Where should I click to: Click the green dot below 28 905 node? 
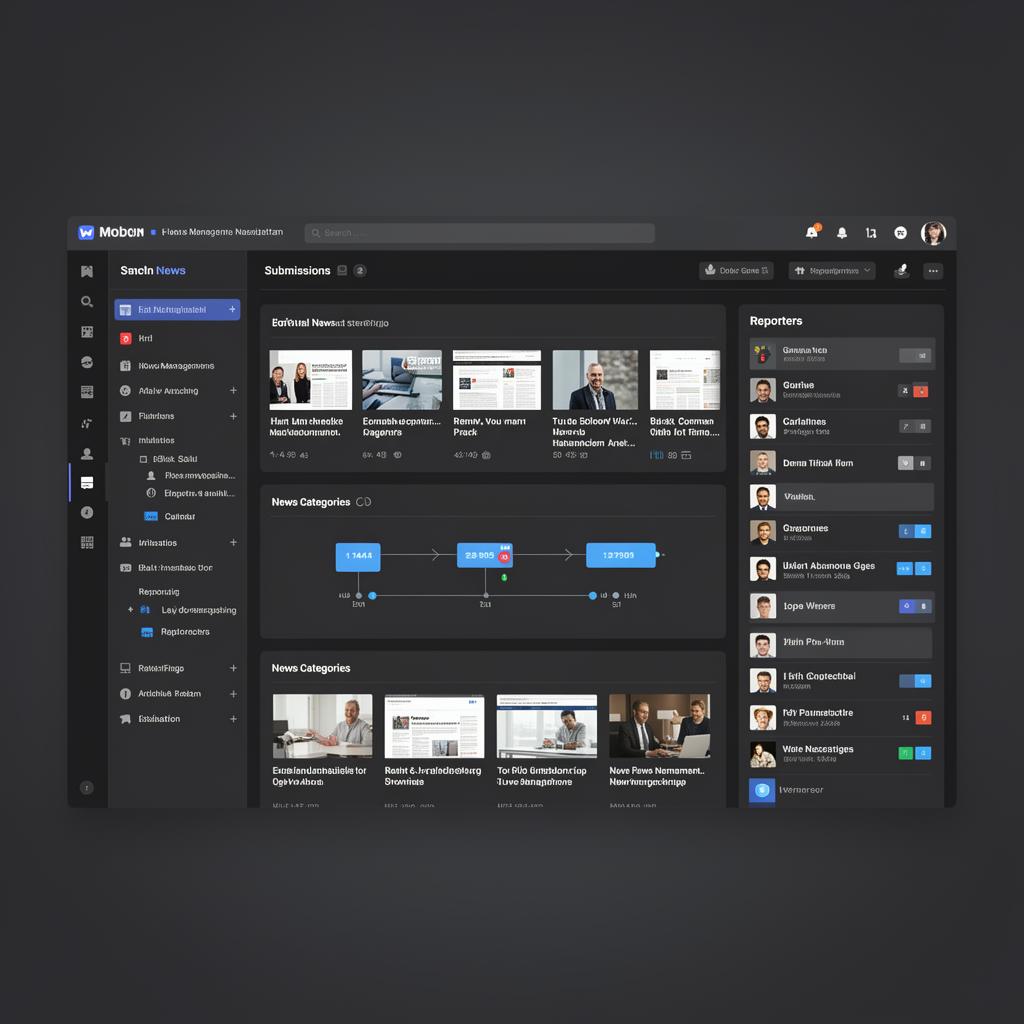tap(504, 577)
